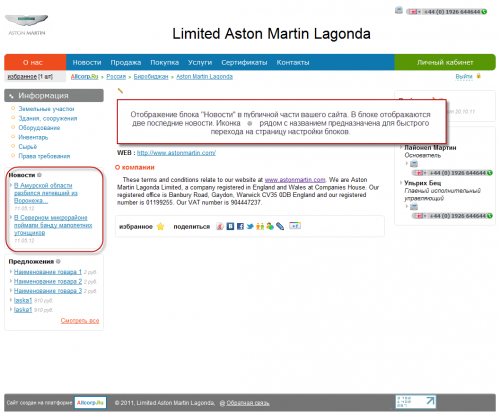Visit http://www.astonmartin.com/ WEB link
The image size is (500, 412).
(x=176, y=153)
